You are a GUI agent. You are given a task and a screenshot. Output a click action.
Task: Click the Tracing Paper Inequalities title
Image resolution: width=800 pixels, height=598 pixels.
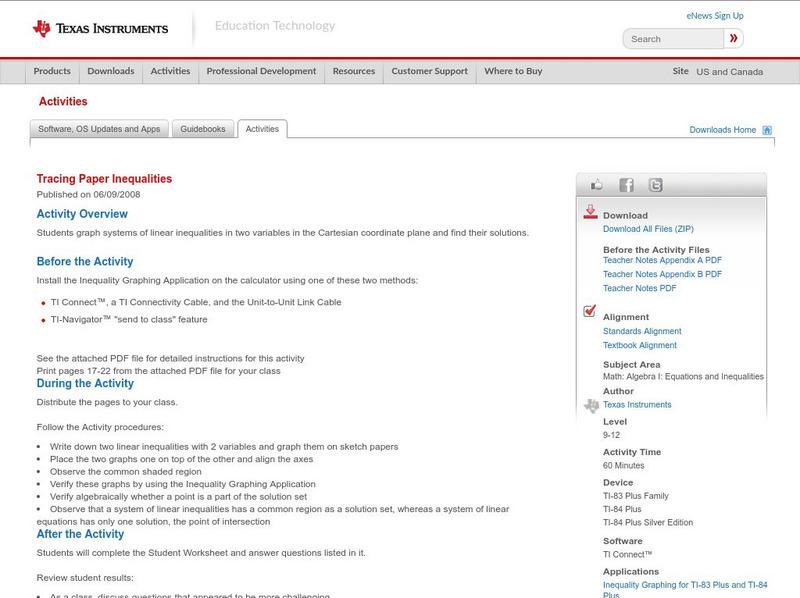[x=104, y=179]
